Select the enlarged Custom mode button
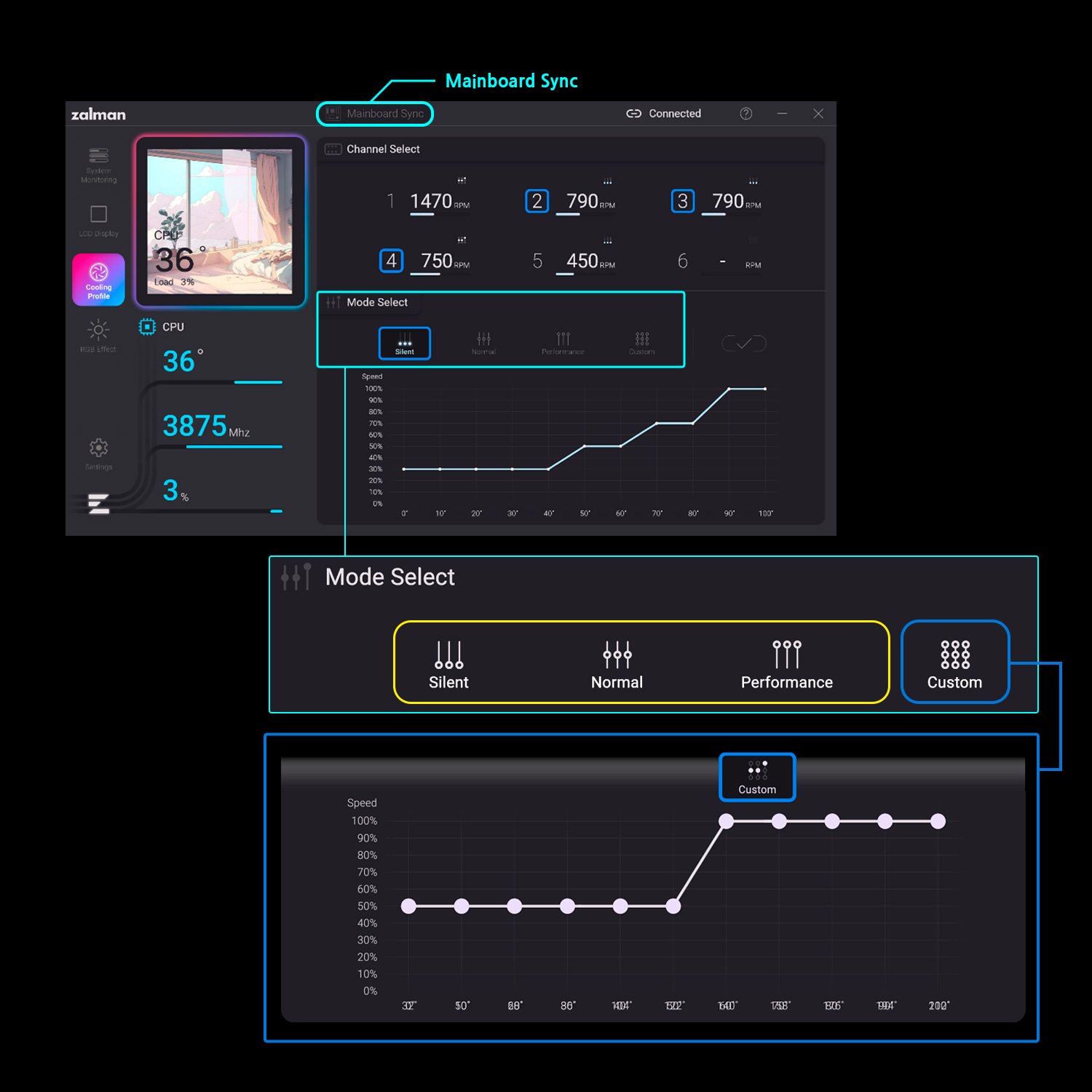1092x1092 pixels. pos(954,663)
